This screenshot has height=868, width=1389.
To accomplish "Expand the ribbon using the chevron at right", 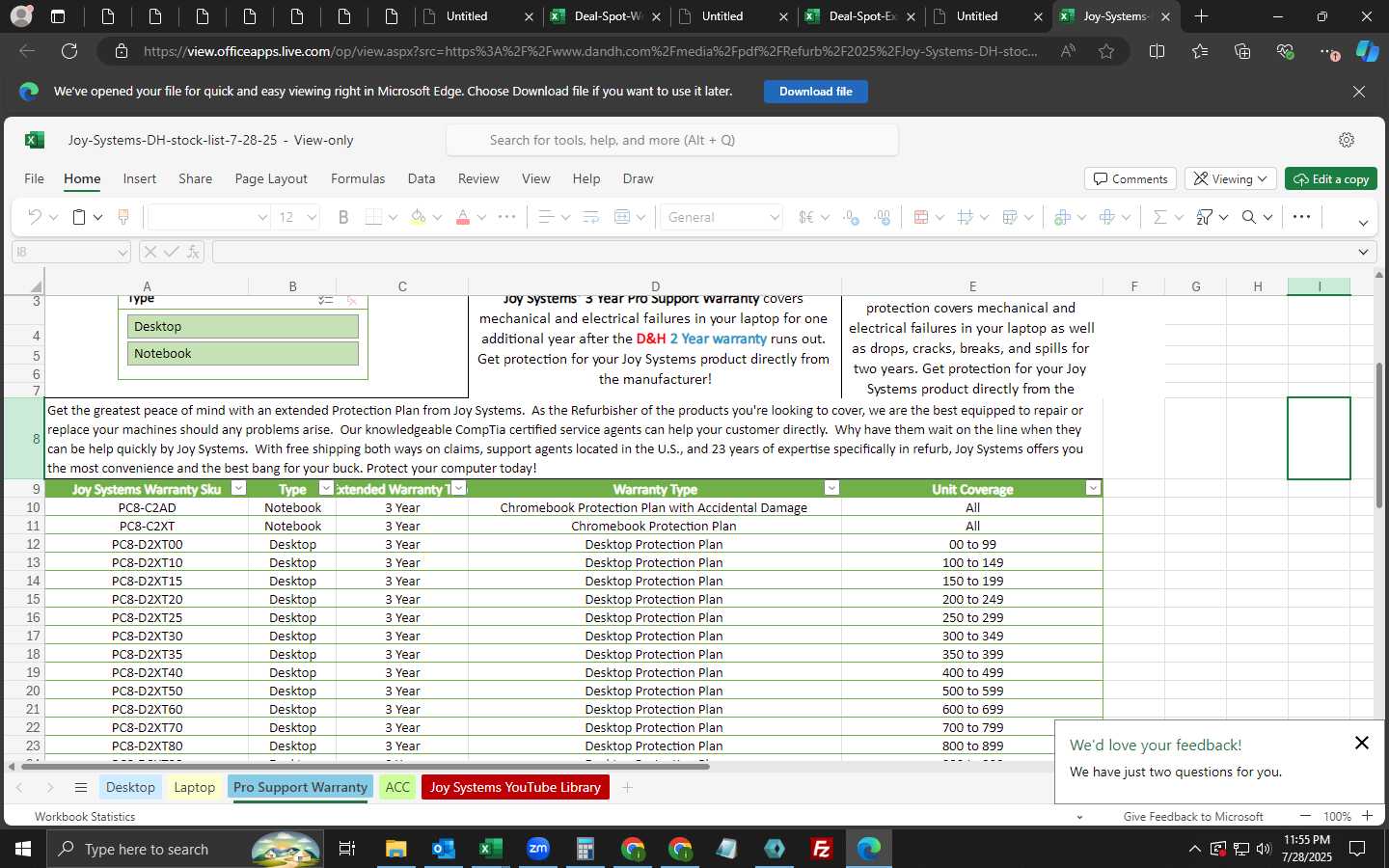I will click(x=1363, y=223).
